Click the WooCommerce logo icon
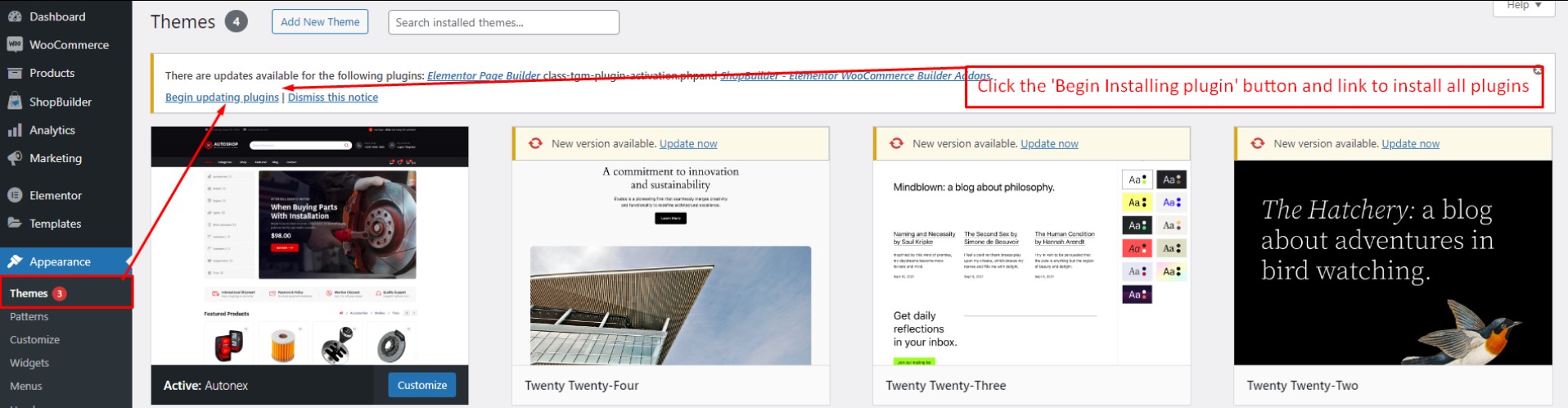1568x408 pixels. pos(15,44)
